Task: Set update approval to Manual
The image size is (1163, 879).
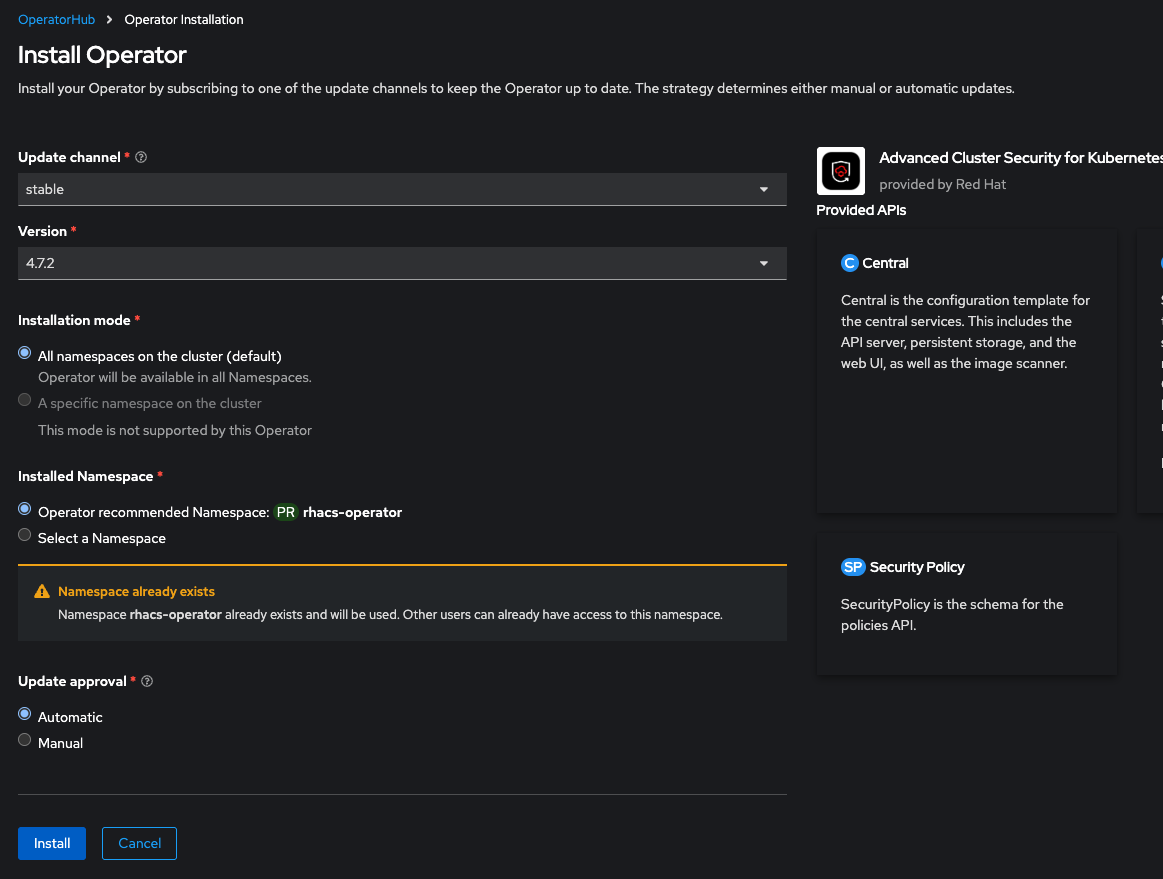Action: [x=24, y=740]
